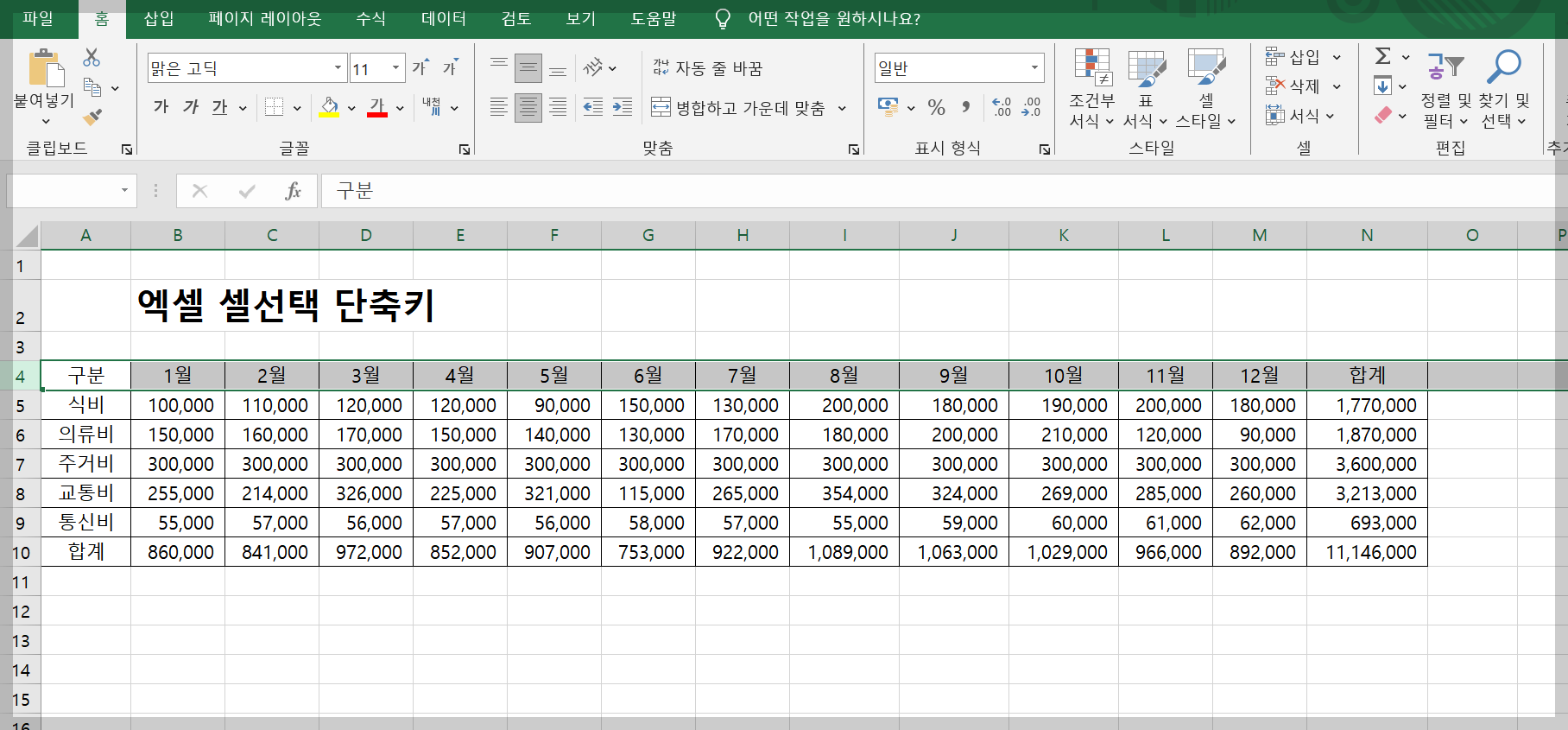This screenshot has height=730, width=1568.
Task: Switch to the 검토 review tab
Action: [515, 18]
